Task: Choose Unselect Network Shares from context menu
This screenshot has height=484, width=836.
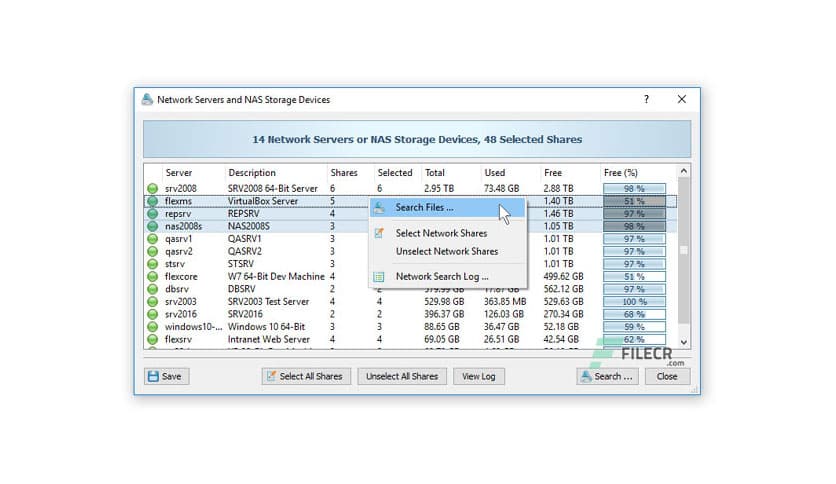Action: coord(446,251)
